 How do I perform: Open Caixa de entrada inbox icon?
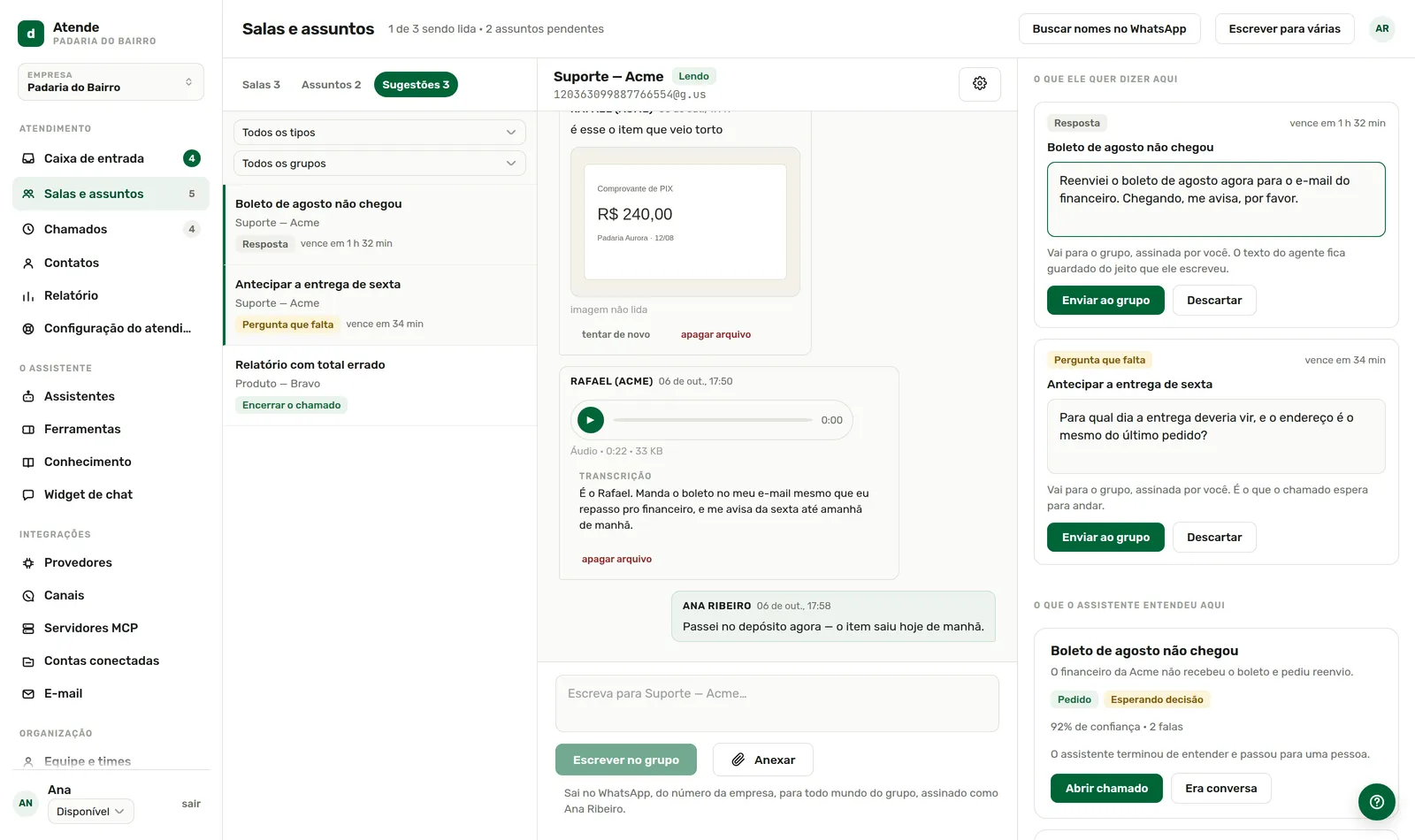(x=28, y=158)
